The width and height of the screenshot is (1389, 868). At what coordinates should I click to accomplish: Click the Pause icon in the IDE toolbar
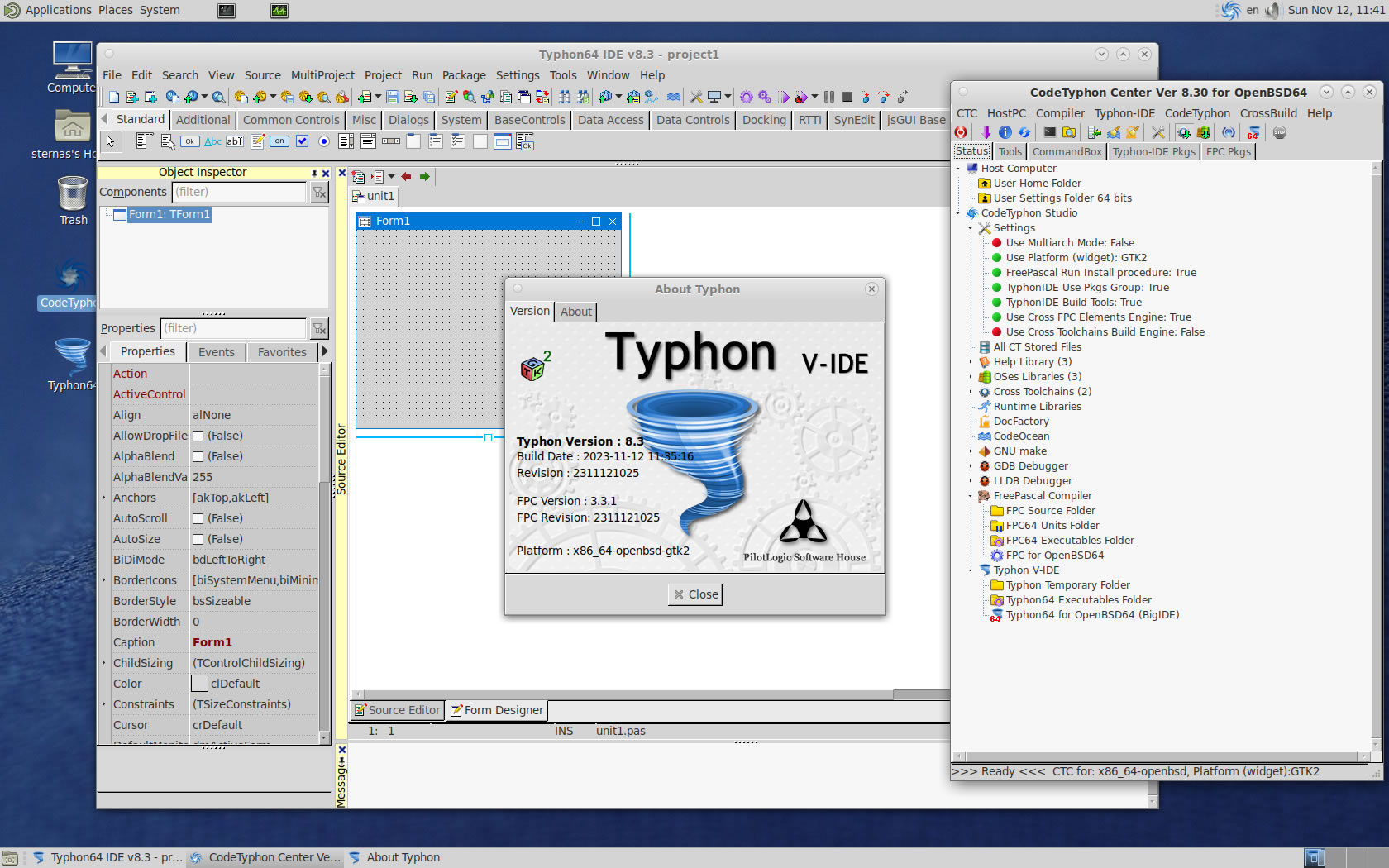[829, 97]
